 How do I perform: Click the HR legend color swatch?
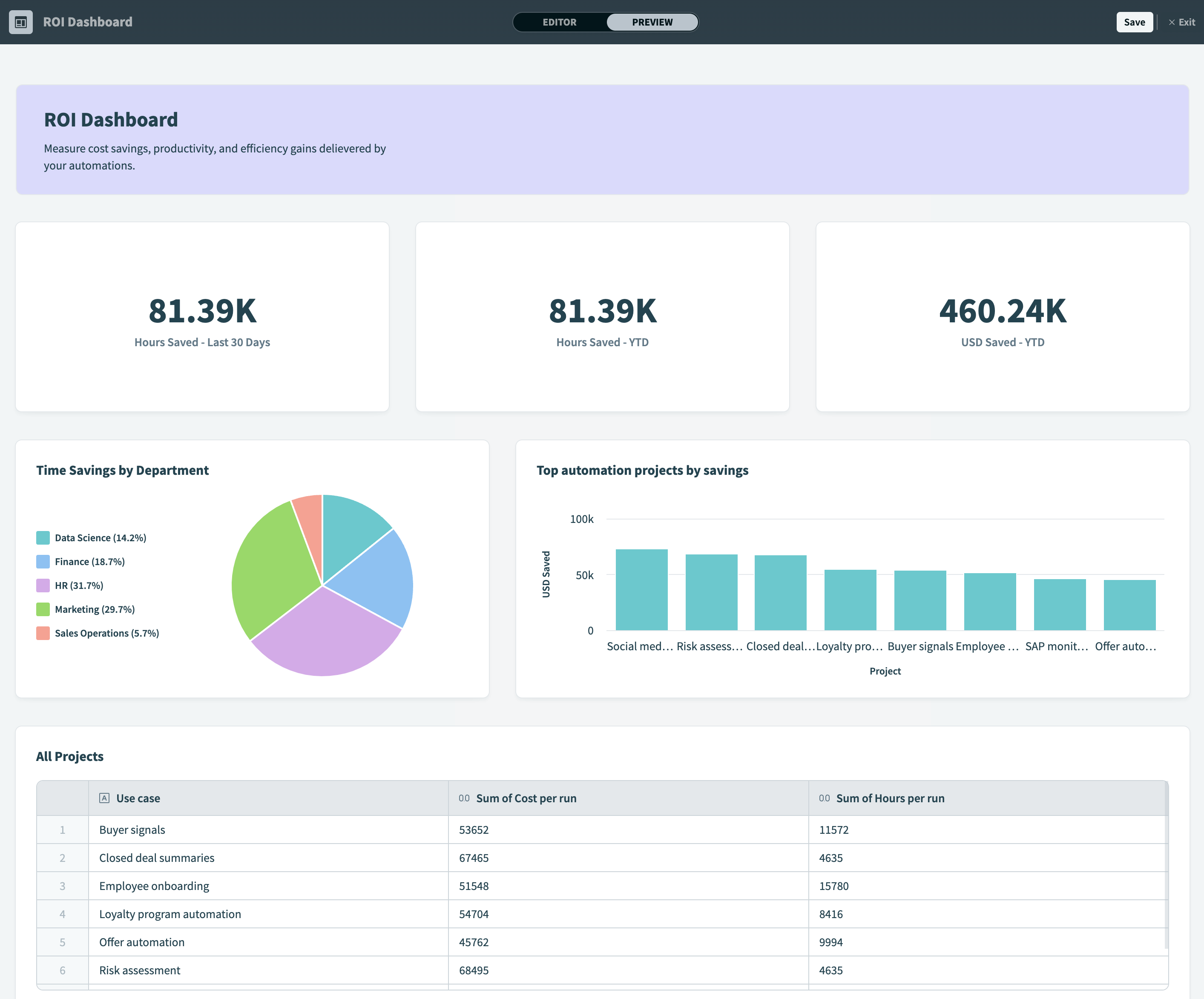(x=43, y=585)
